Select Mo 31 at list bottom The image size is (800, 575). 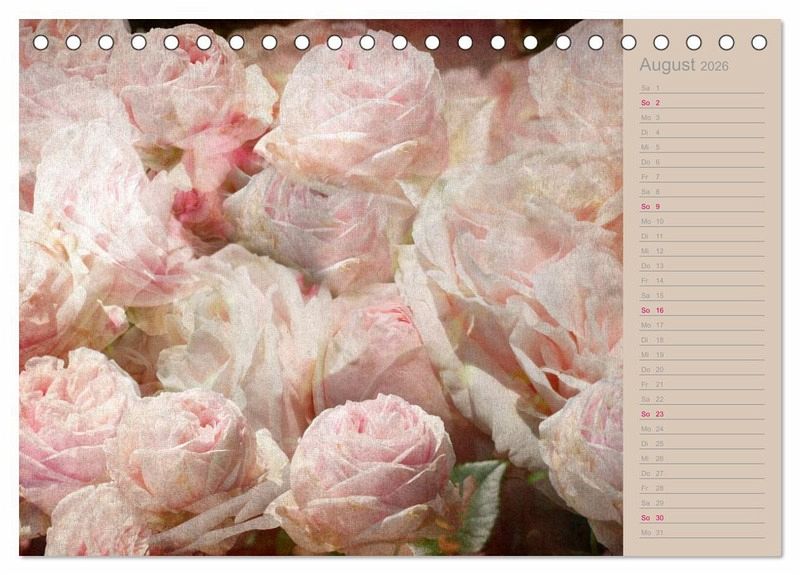[x=700, y=532]
